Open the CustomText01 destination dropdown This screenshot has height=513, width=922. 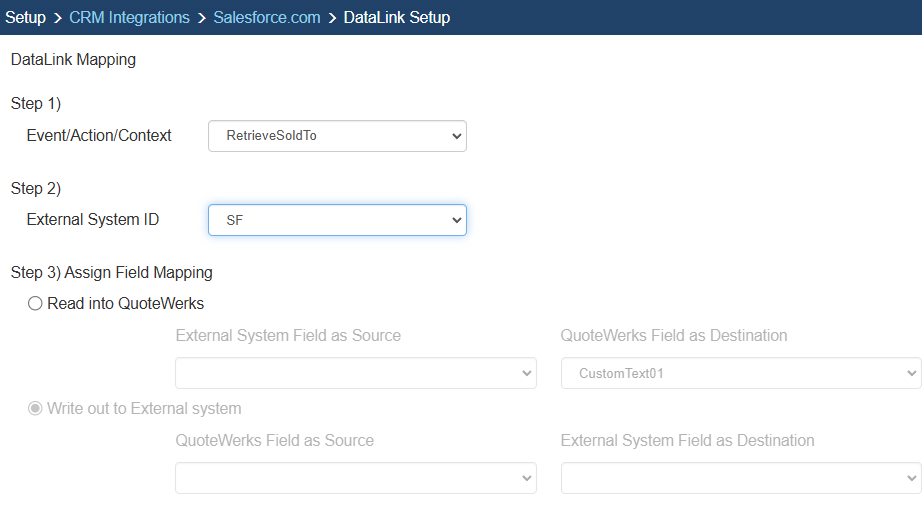point(740,373)
